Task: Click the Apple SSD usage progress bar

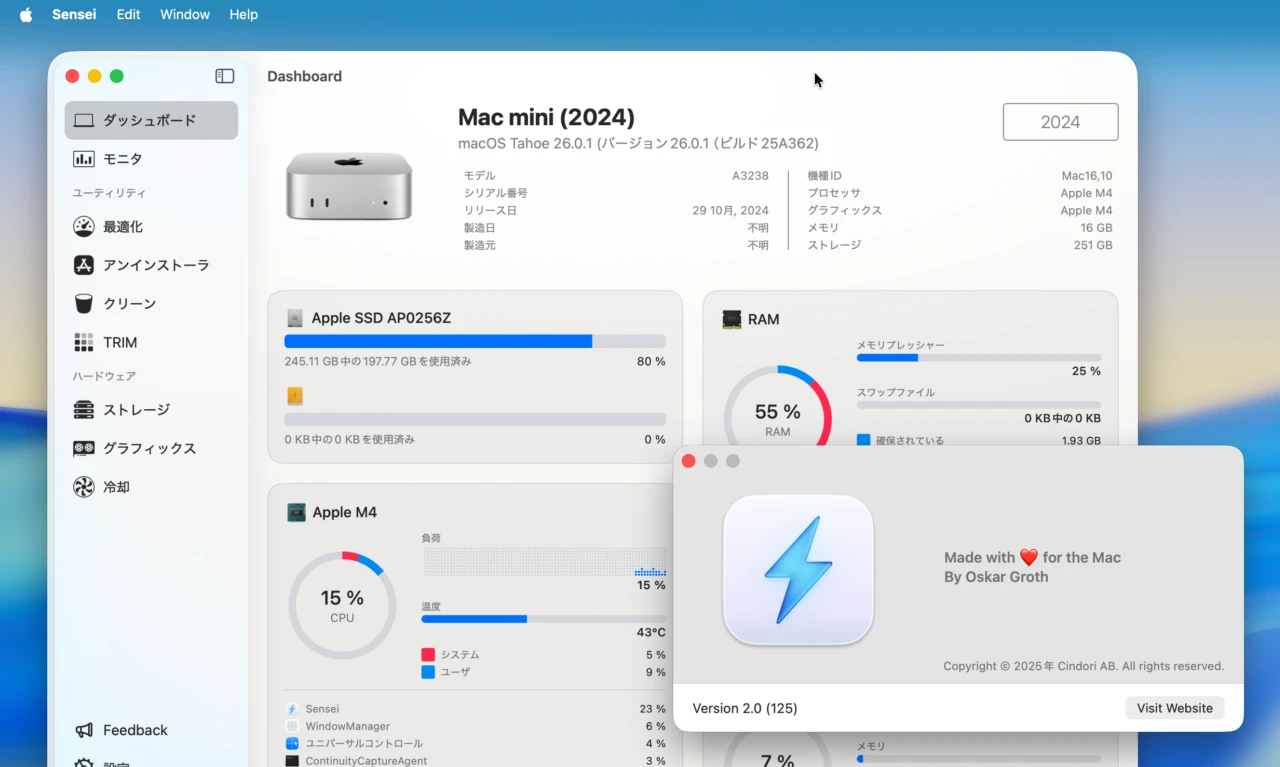Action: pyautogui.click(x=474, y=341)
